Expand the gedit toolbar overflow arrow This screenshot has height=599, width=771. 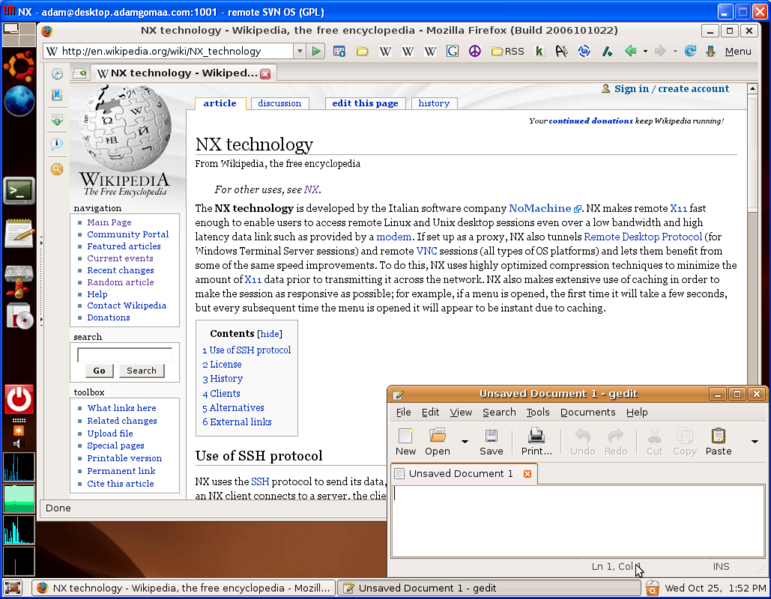(x=755, y=442)
